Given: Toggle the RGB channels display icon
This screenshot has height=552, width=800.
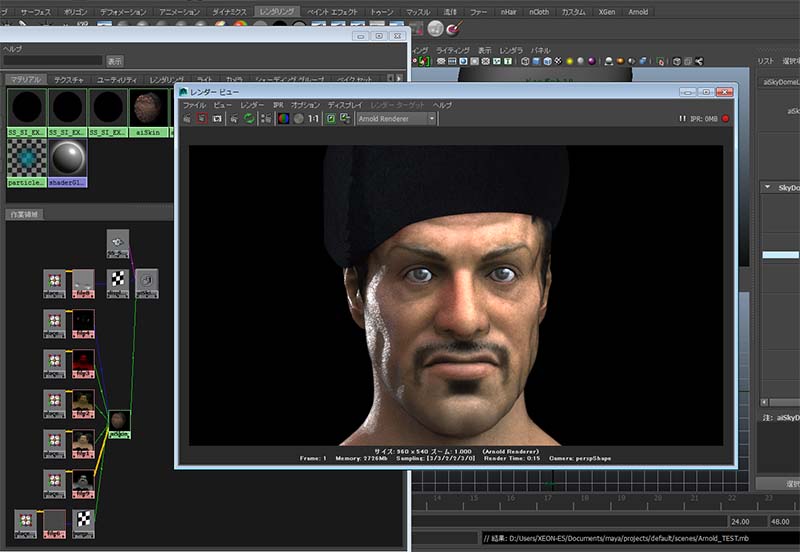Looking at the screenshot, I should (284, 118).
